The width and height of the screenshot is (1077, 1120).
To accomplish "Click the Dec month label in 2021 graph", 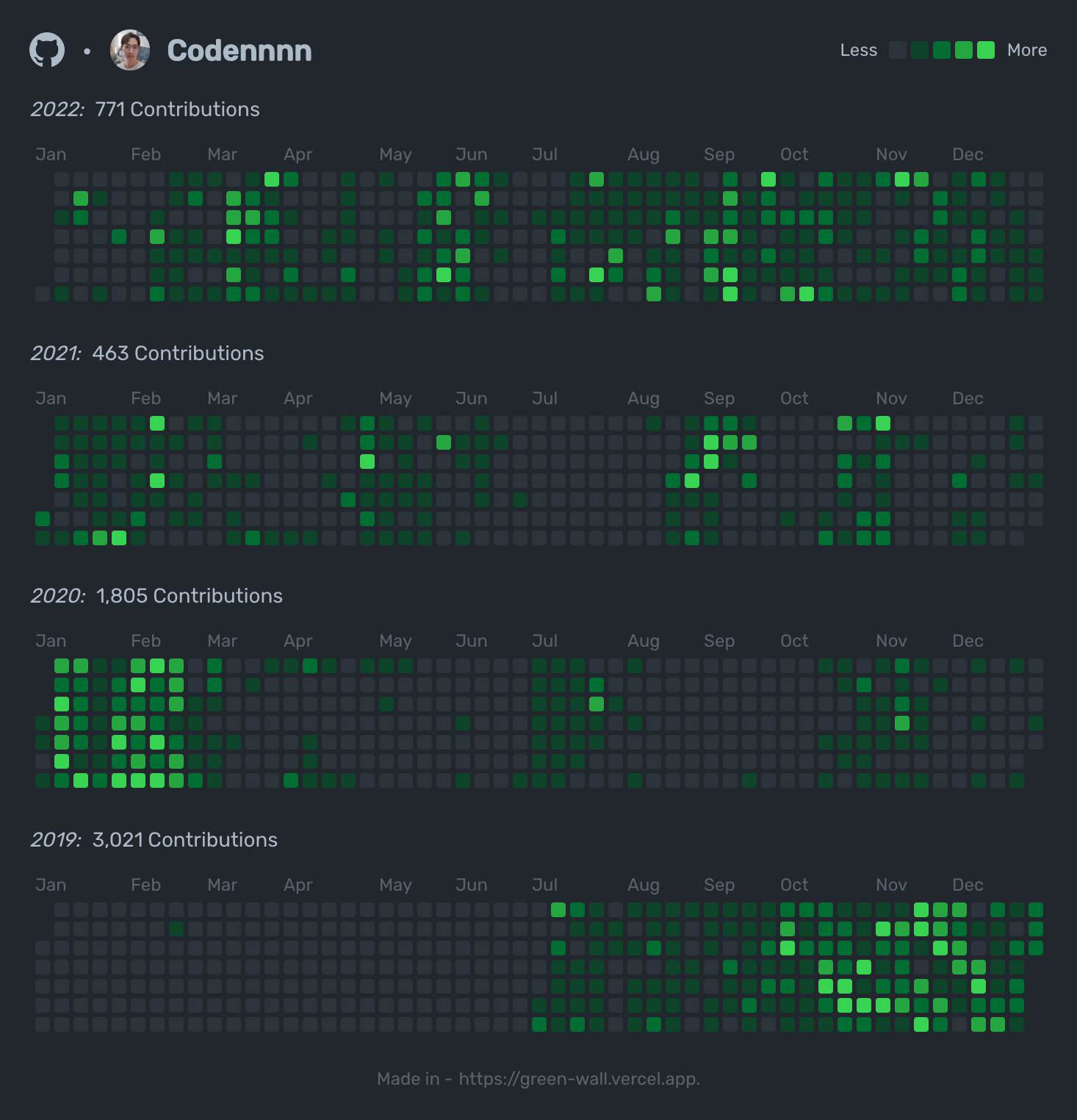I will coord(967,398).
